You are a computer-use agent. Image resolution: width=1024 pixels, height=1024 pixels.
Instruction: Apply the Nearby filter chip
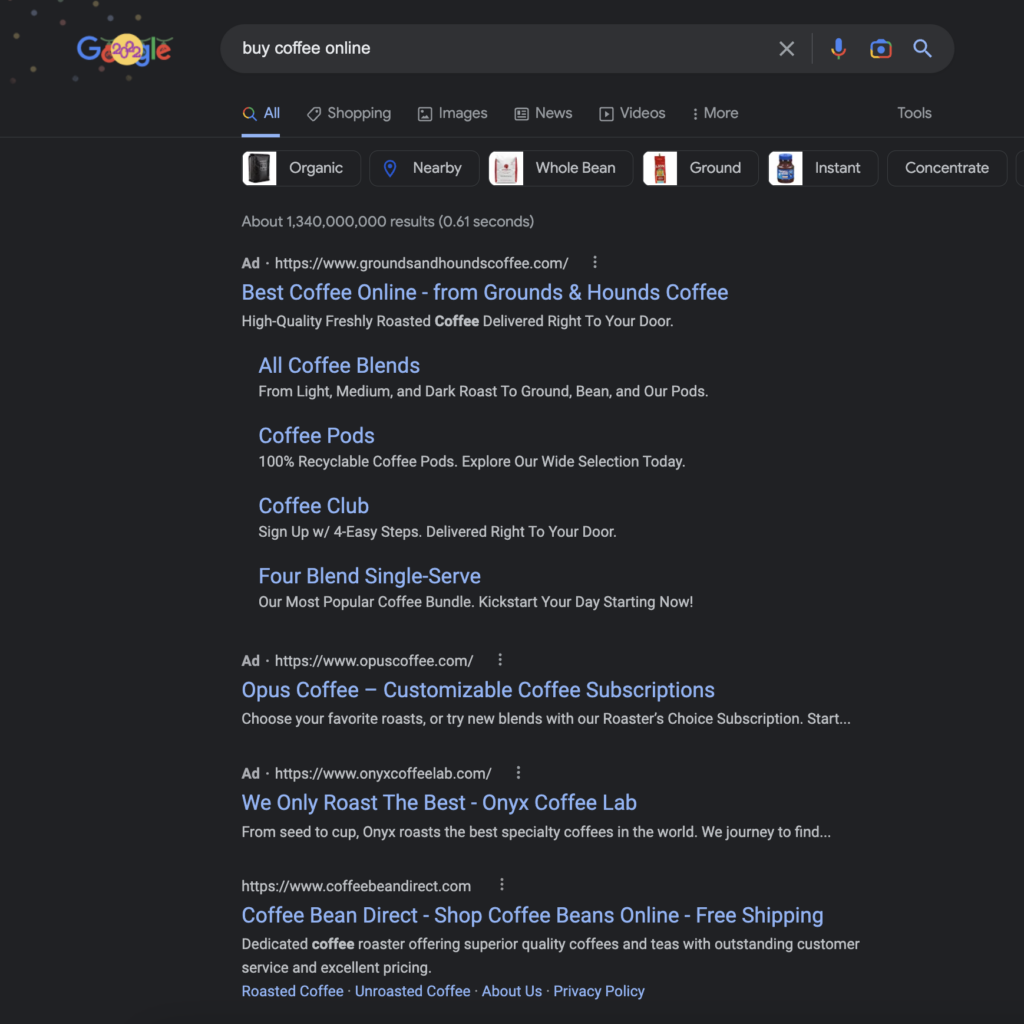tap(424, 168)
